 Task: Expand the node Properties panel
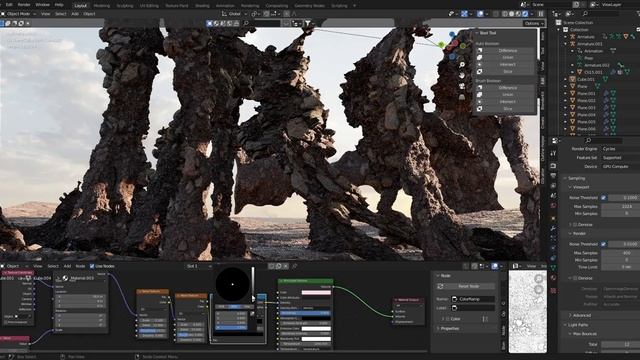[438, 328]
